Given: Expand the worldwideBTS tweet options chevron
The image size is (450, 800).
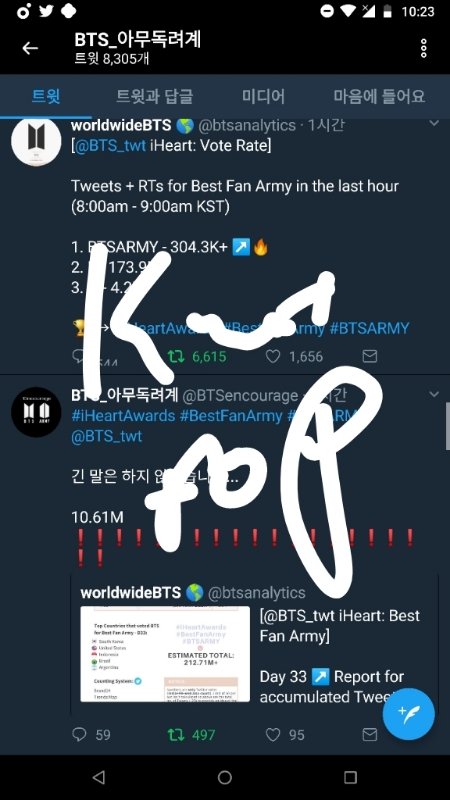Looking at the screenshot, I should tap(434, 123).
